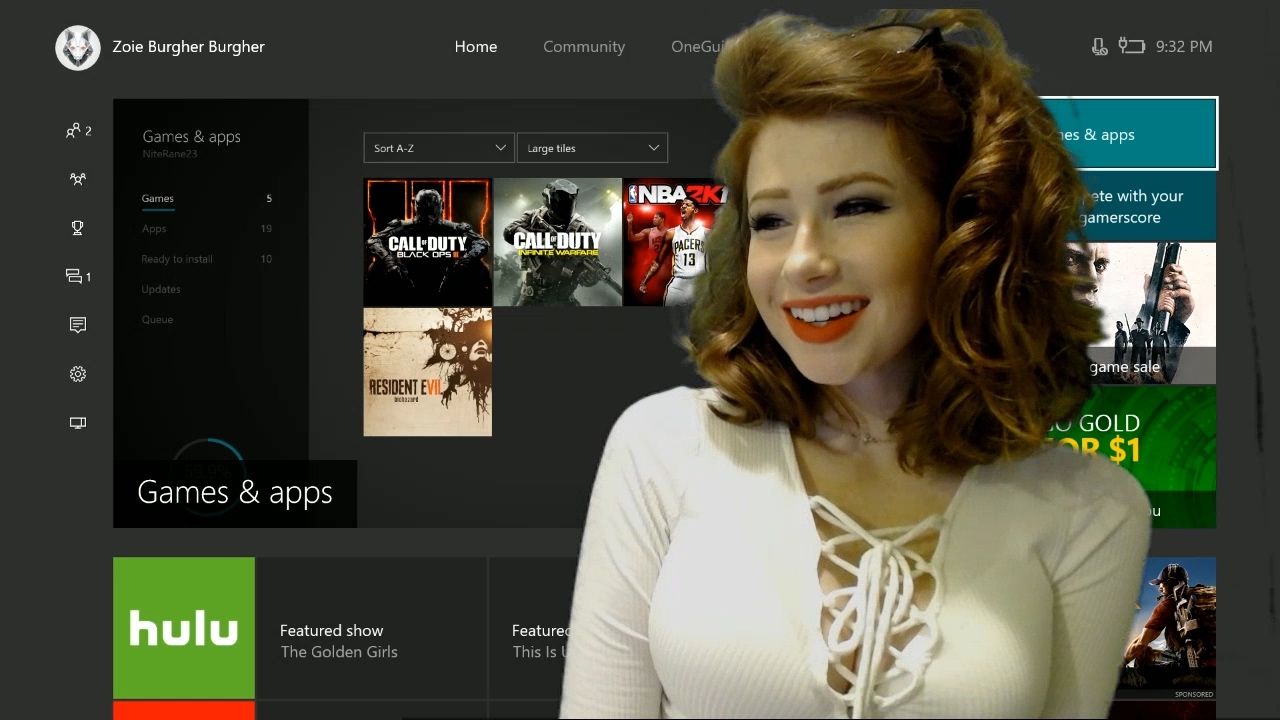Launch Call of Duty Black Ops III
The image size is (1280, 720).
tap(427, 242)
